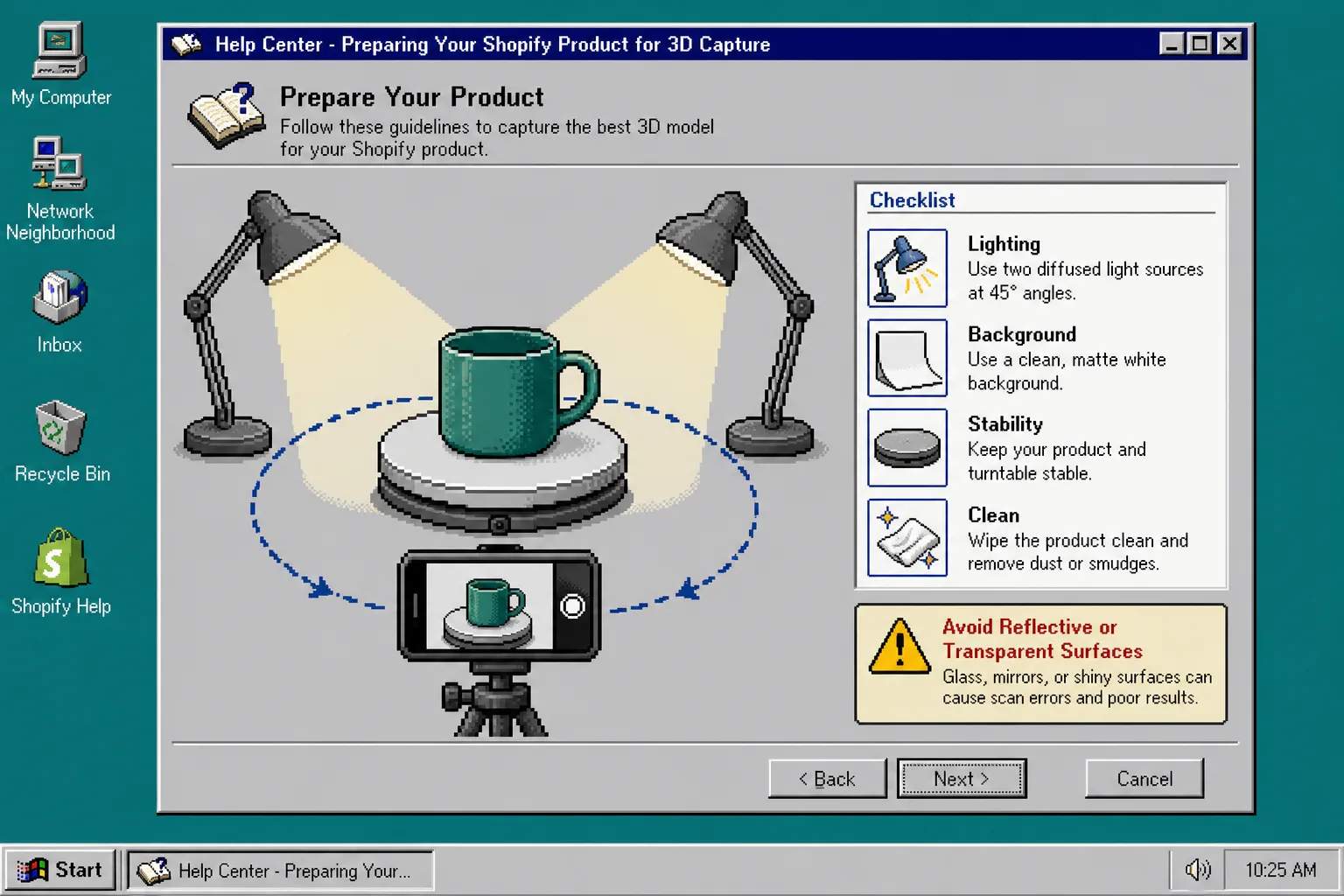Click the Help Center window title text
The width and height of the screenshot is (1344, 896).
[493, 45]
